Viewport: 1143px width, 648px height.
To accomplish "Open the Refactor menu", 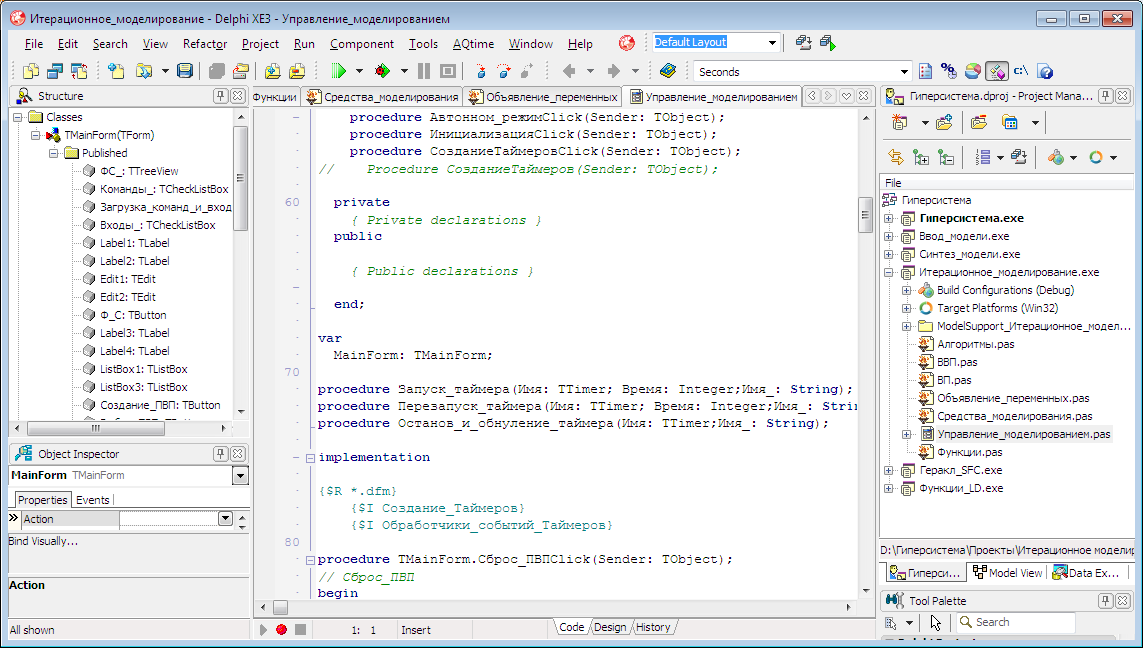I will 204,44.
